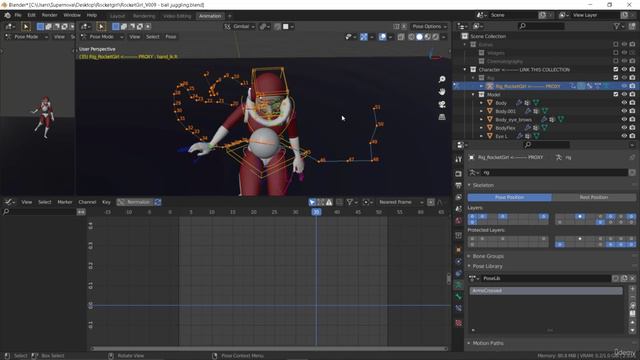
Task: Move the pose down in the Pose Library list
Action: 632,330
